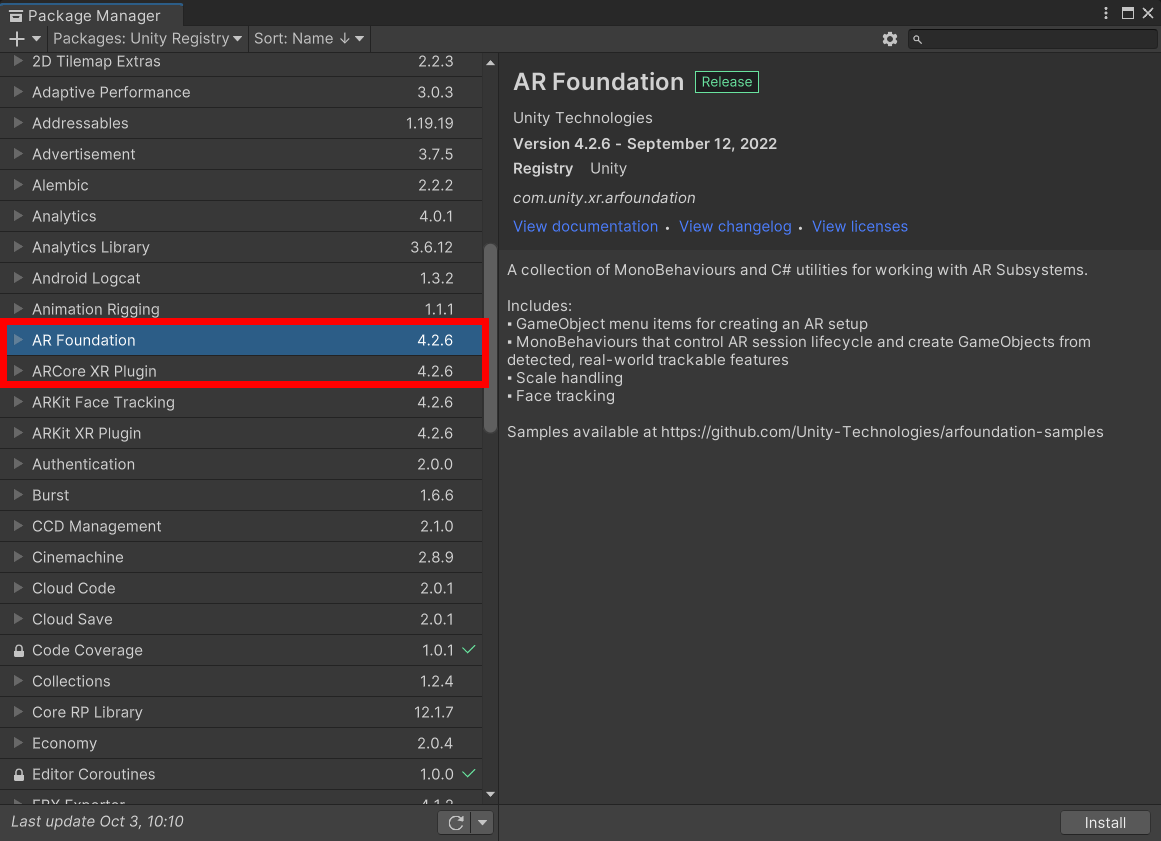The width and height of the screenshot is (1161, 841).
Task: Expand Alembic package arrow
Action: tap(19, 185)
